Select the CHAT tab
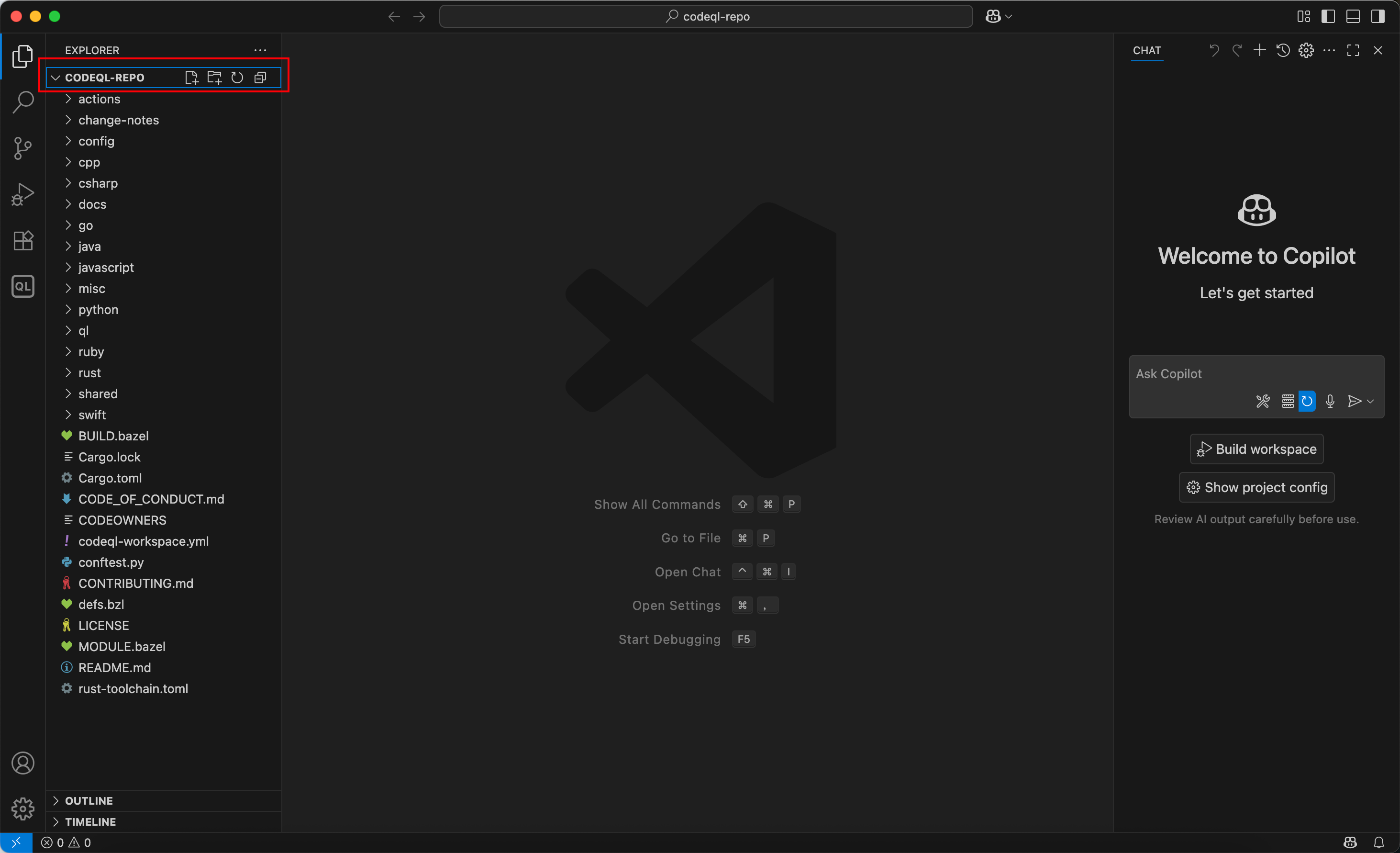1400x853 pixels. [x=1146, y=50]
